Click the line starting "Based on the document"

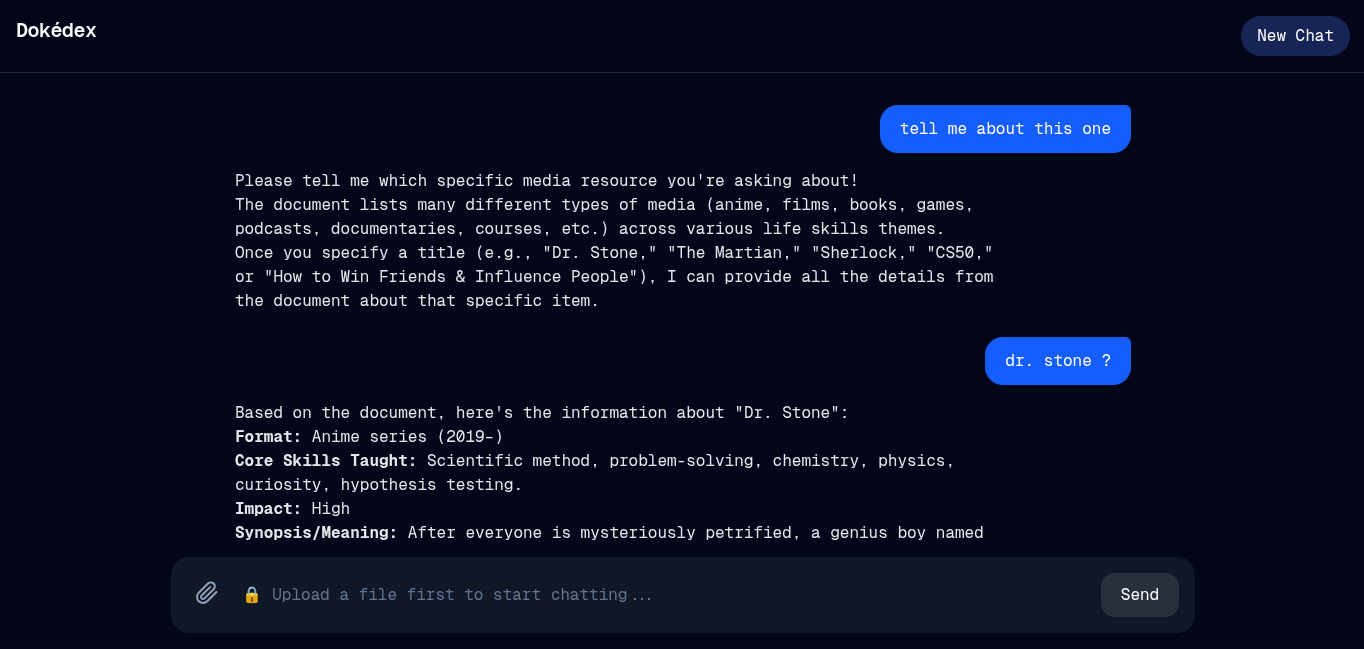541,413
